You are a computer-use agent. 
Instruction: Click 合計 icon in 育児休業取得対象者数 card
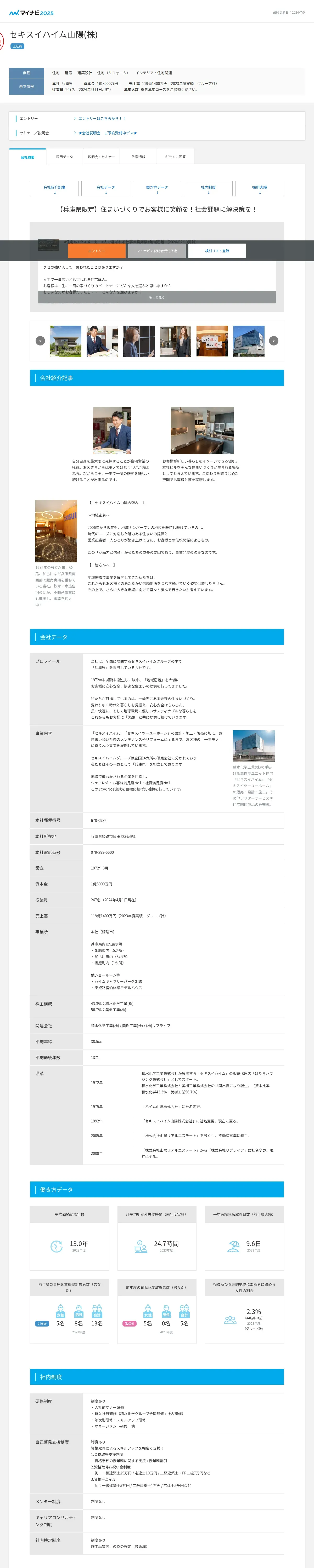tap(97, 1311)
